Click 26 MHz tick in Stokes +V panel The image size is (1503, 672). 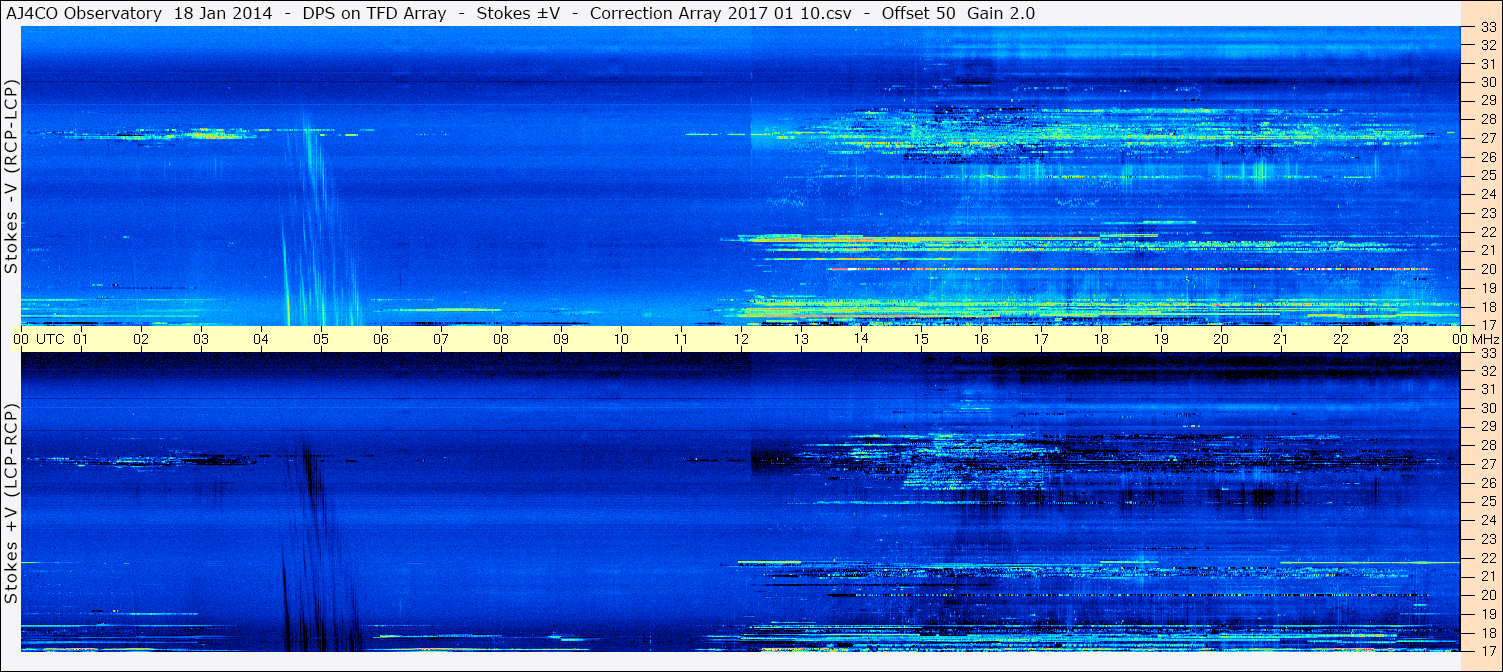point(1488,483)
